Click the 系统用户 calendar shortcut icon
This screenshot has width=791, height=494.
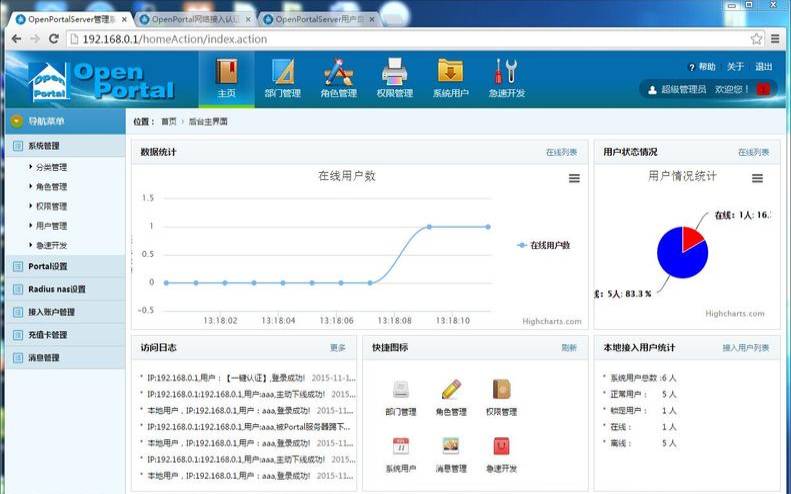point(401,445)
